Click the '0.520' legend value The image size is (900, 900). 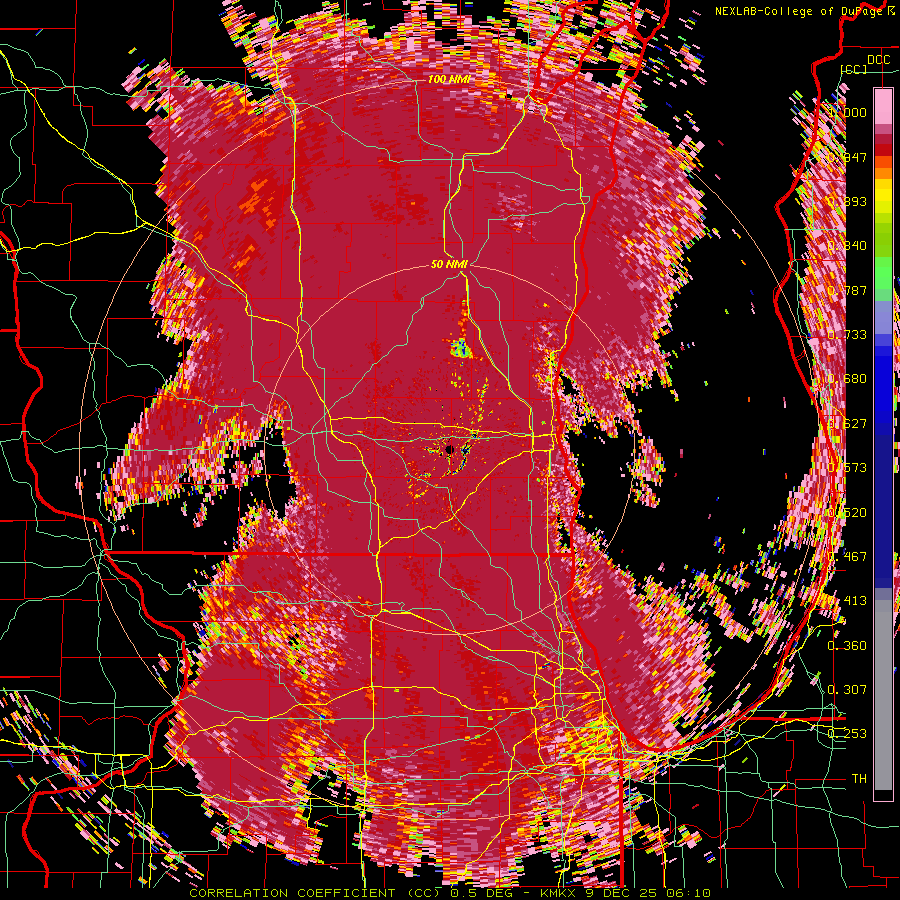pyautogui.click(x=847, y=512)
